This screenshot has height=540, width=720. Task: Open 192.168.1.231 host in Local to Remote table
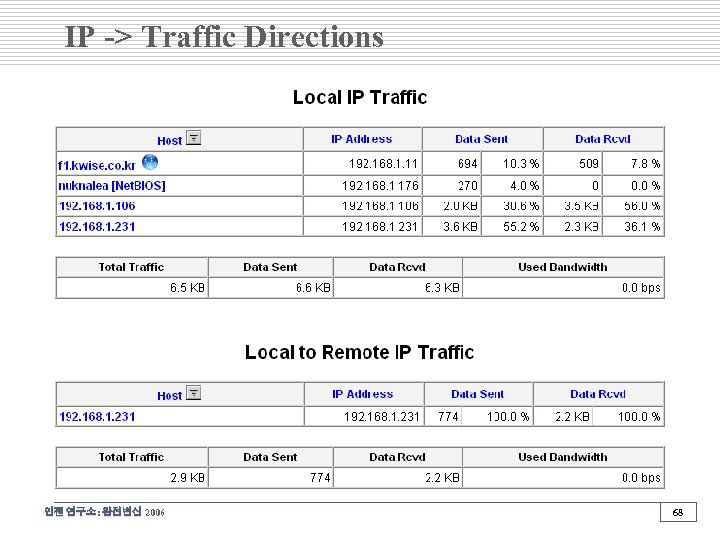pos(97,416)
